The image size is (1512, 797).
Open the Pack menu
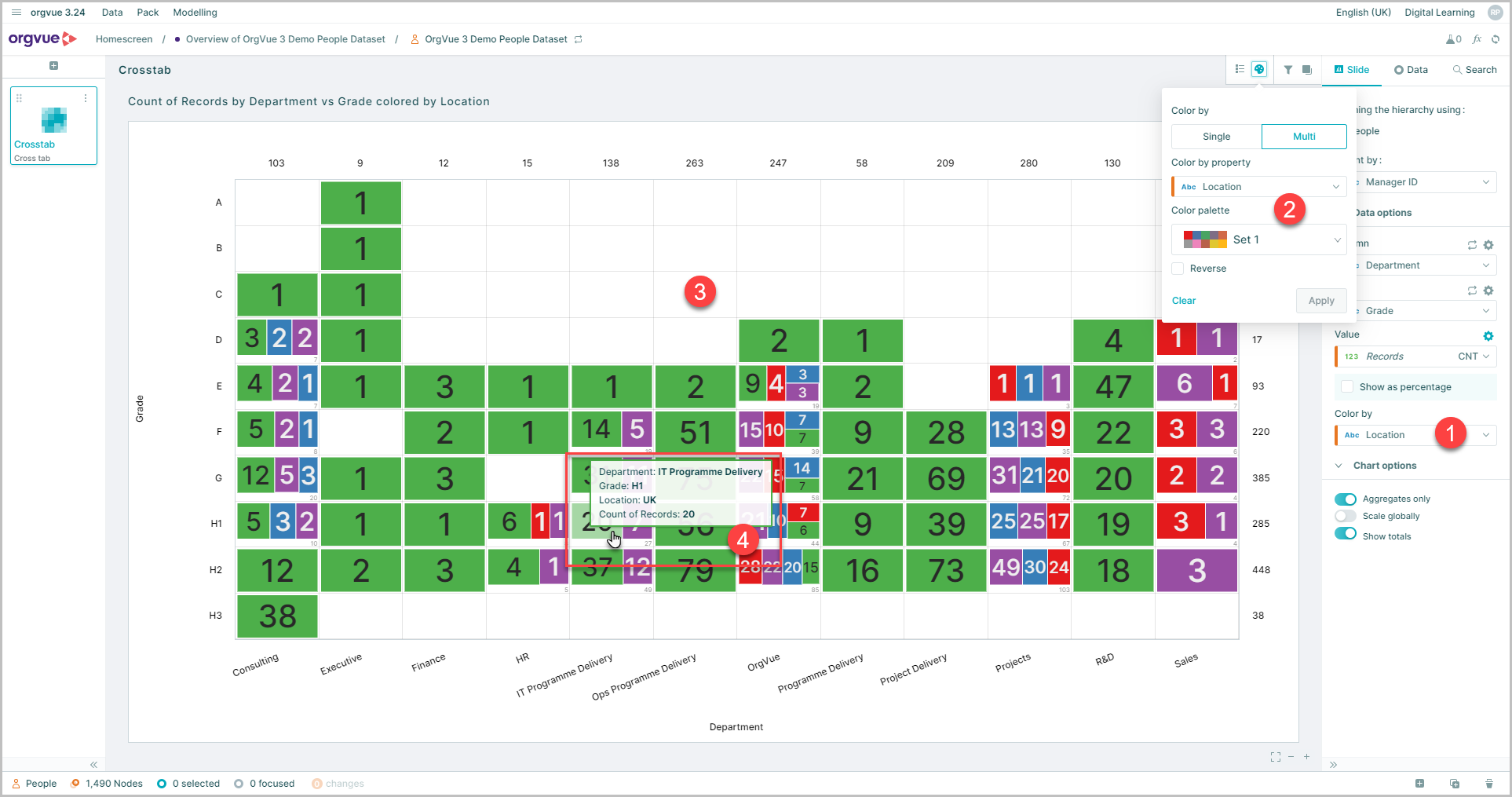(x=148, y=13)
